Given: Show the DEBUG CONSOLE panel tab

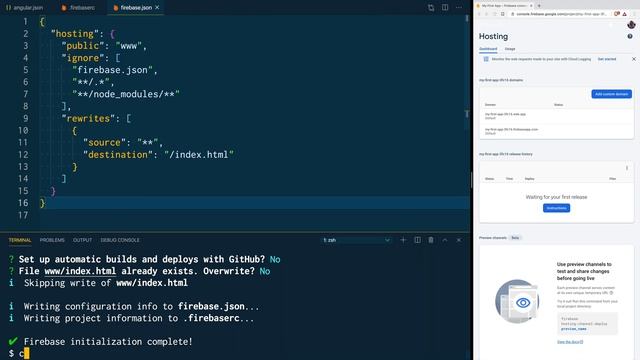Looking at the screenshot, I should (x=120, y=240).
